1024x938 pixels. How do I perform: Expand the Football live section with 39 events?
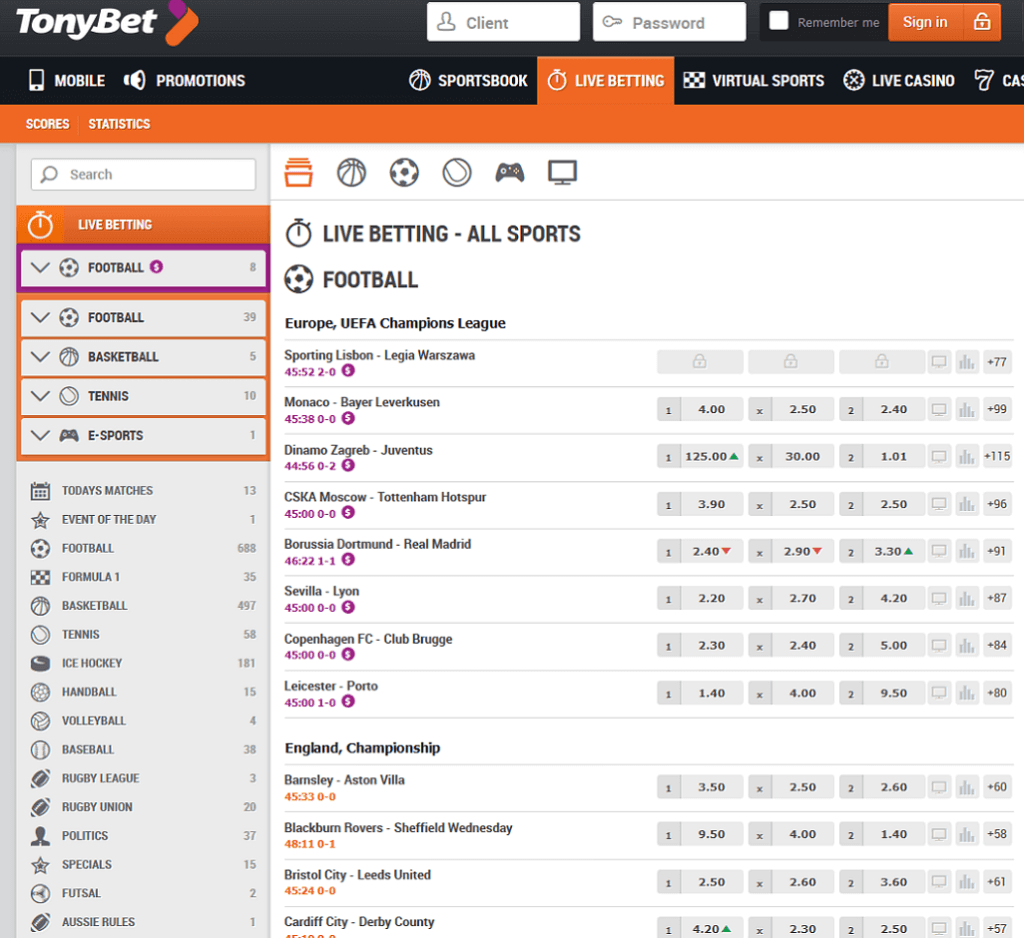[x=143, y=317]
